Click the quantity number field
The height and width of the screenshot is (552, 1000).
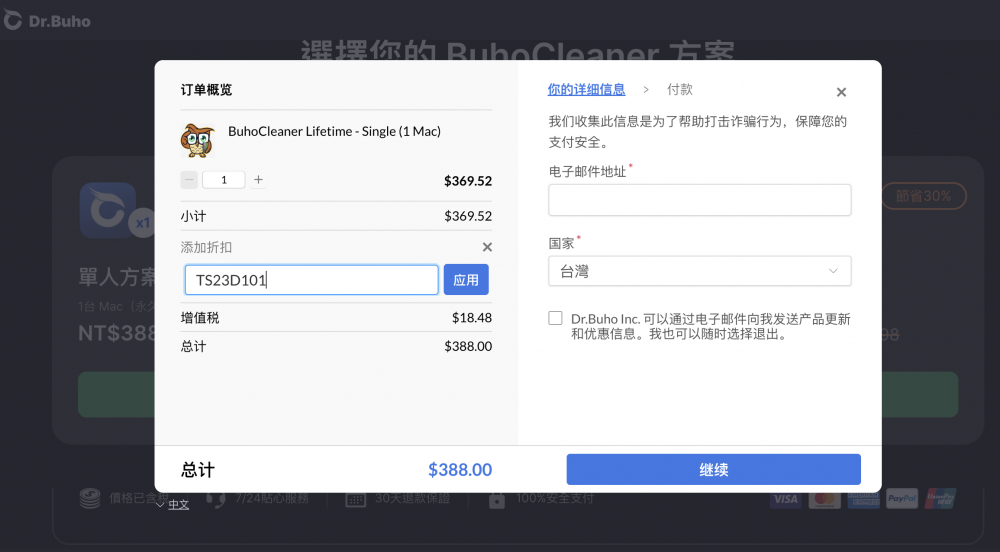[x=224, y=180]
